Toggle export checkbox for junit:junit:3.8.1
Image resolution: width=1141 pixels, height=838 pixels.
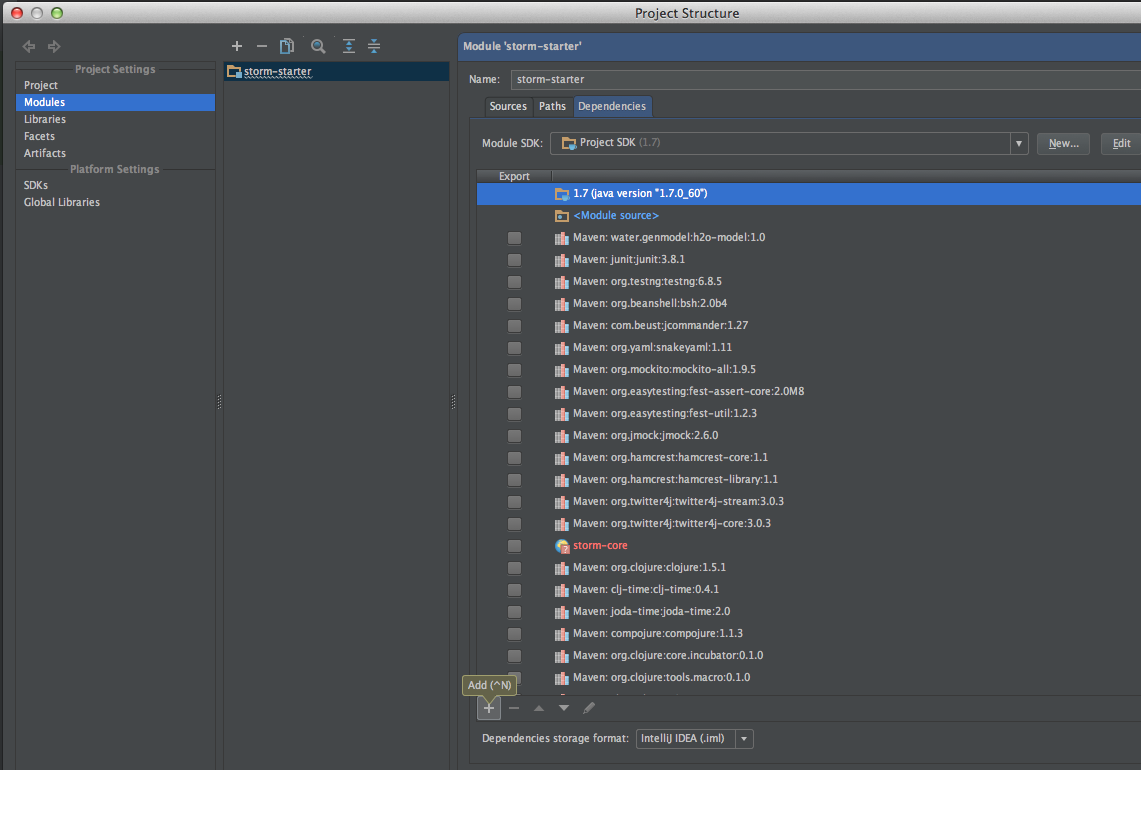coord(514,260)
